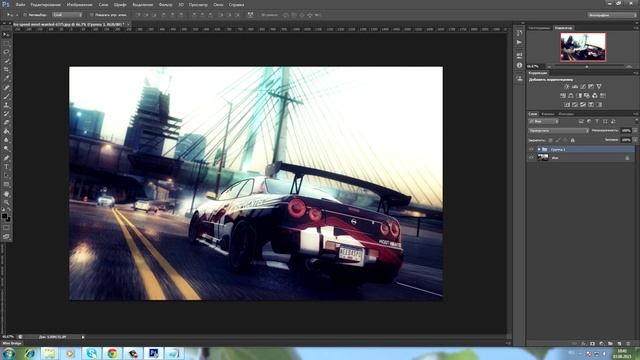
Task: Select the Lasso tool
Action: pos(6,52)
